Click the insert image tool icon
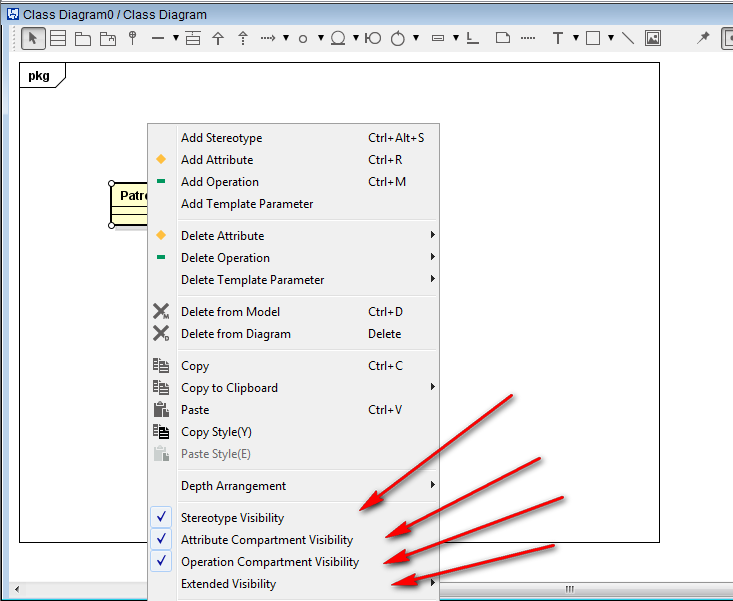 653,39
